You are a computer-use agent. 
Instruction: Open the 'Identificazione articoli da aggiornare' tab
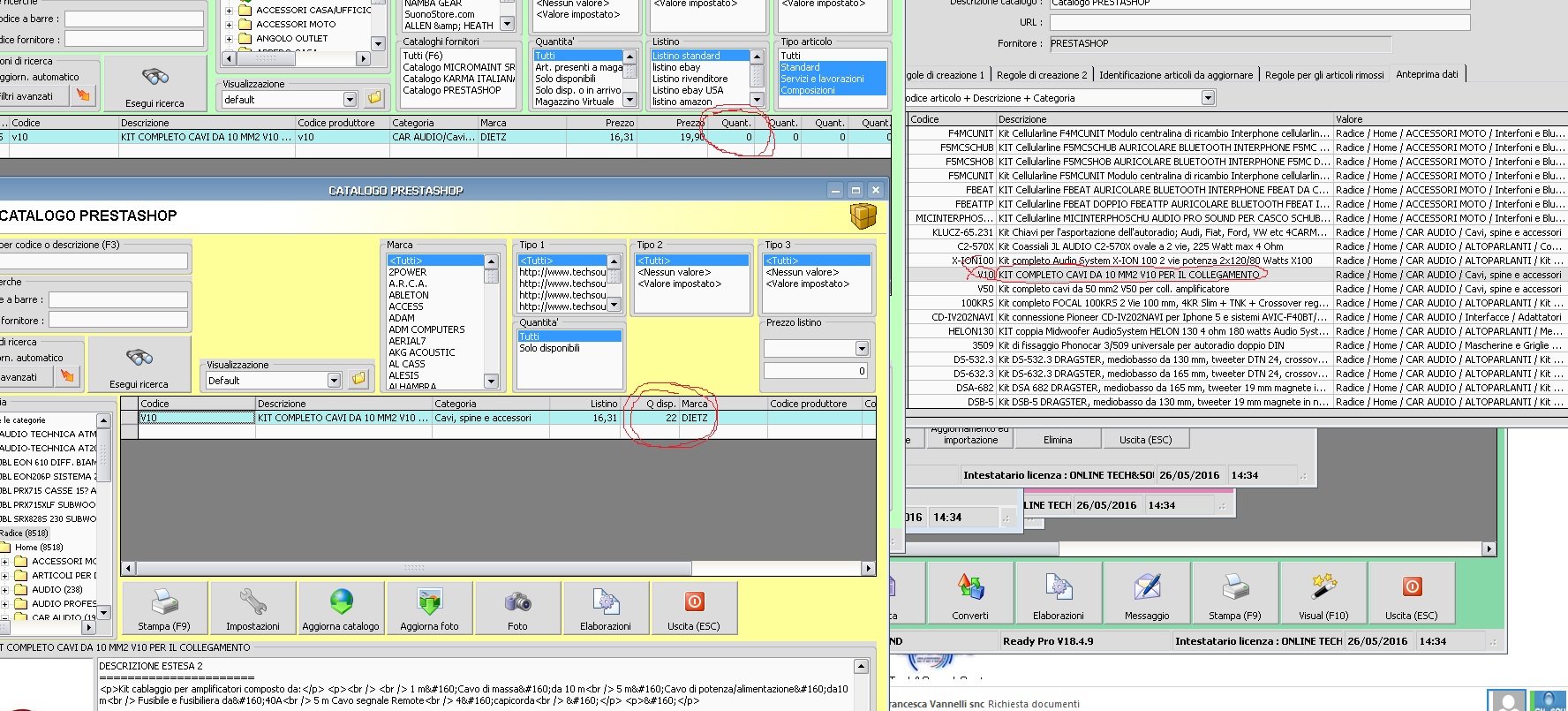1176,75
